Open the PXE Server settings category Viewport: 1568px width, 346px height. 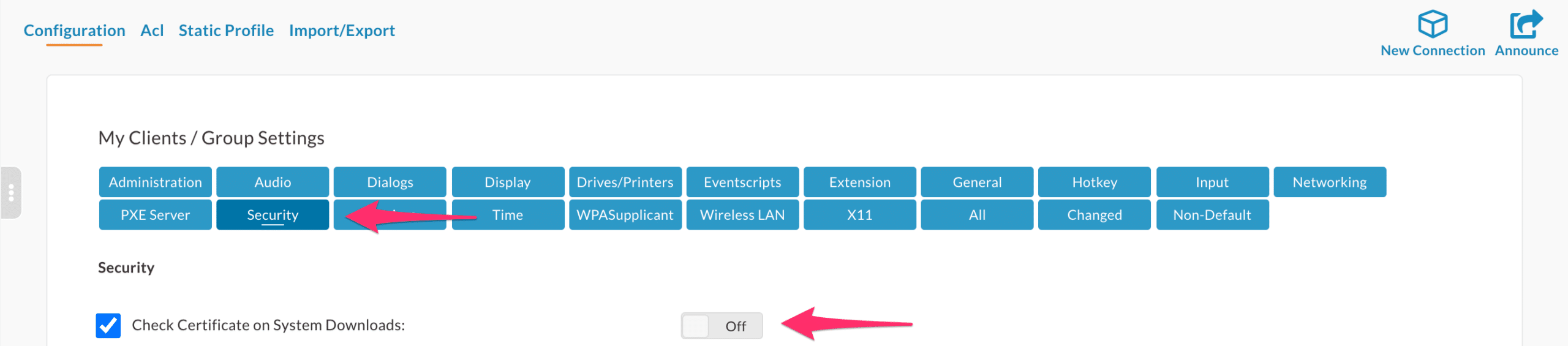click(155, 215)
